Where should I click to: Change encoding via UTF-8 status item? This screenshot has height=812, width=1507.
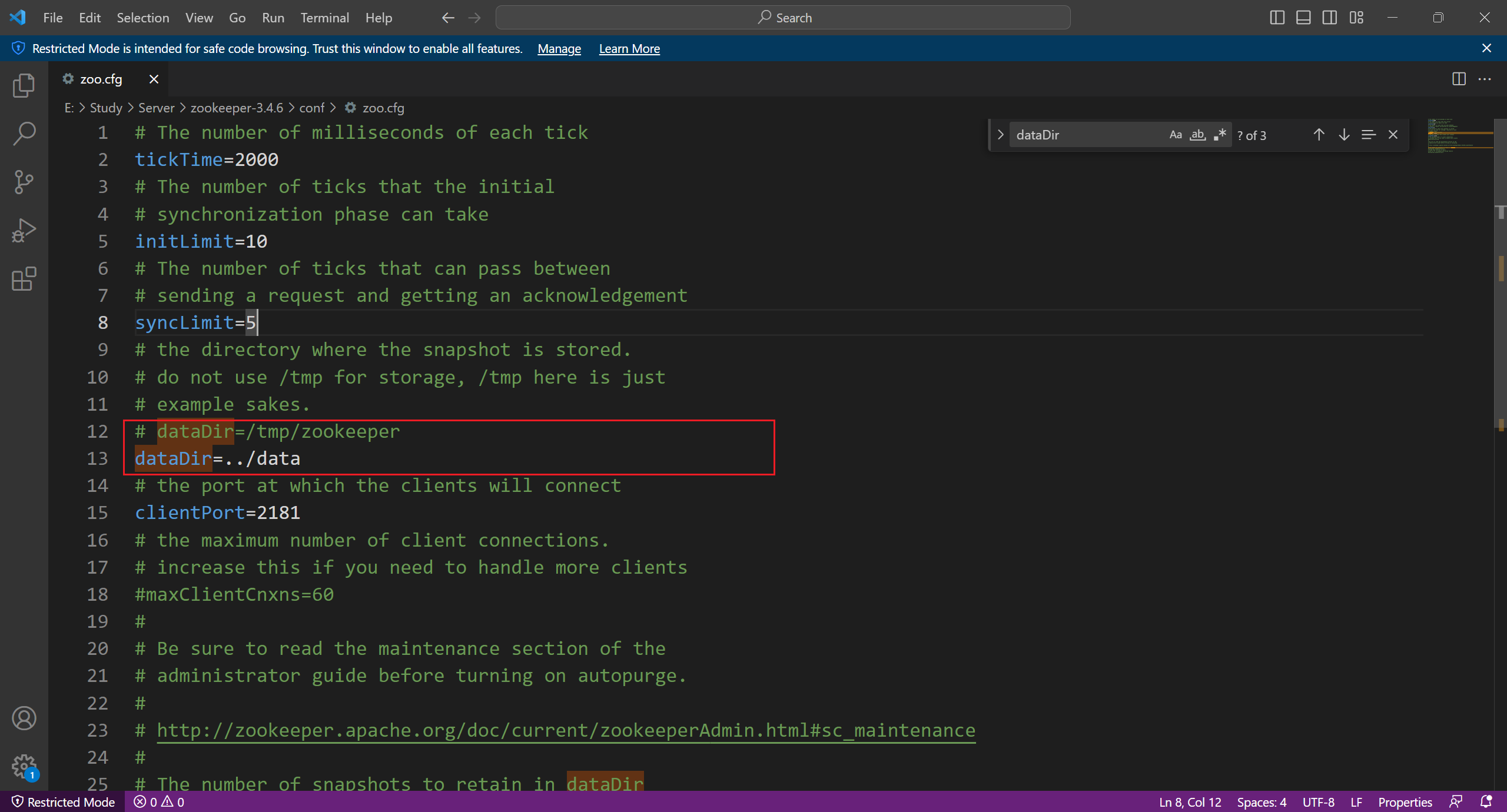point(1318,802)
